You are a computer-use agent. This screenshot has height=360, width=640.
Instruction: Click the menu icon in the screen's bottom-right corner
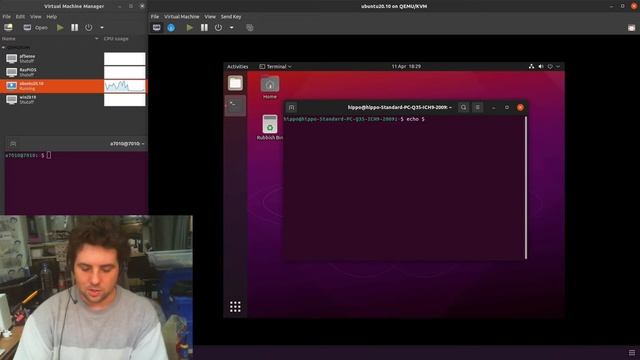tap(631, 353)
